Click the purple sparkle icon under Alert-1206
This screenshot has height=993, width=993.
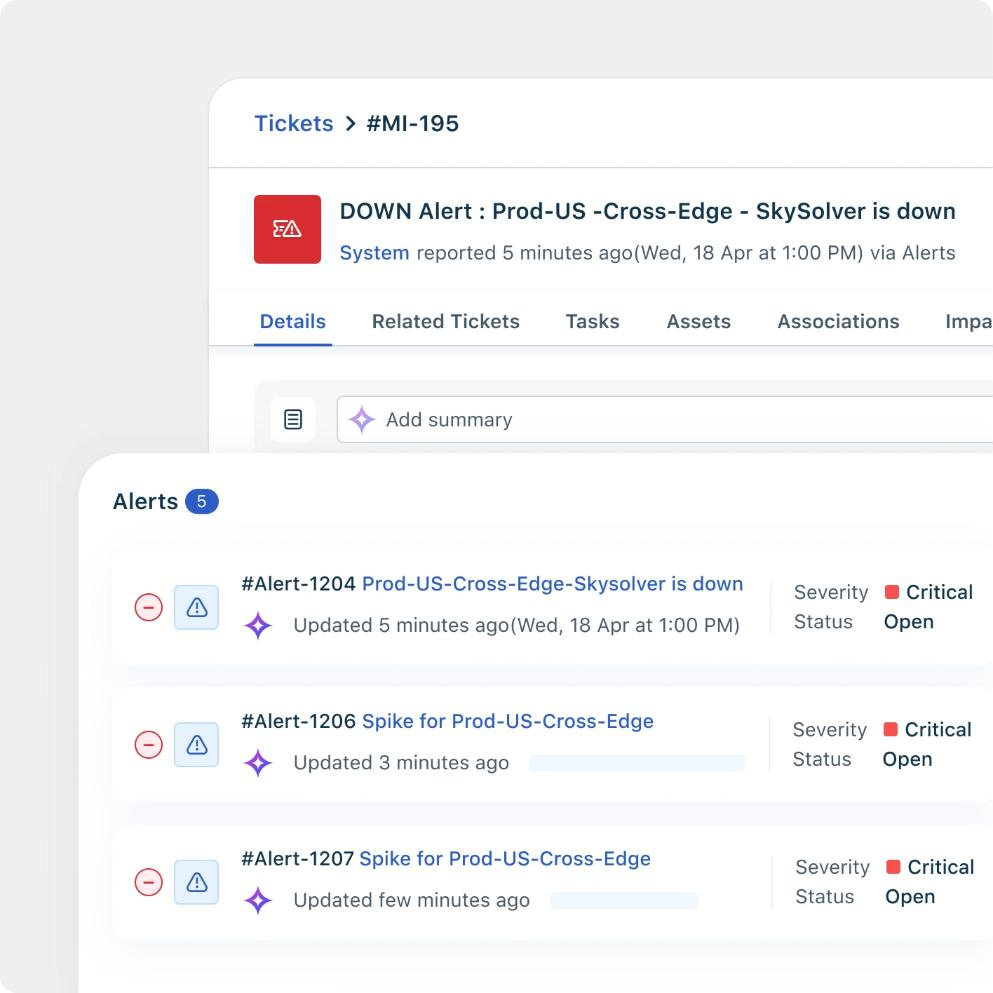258,763
